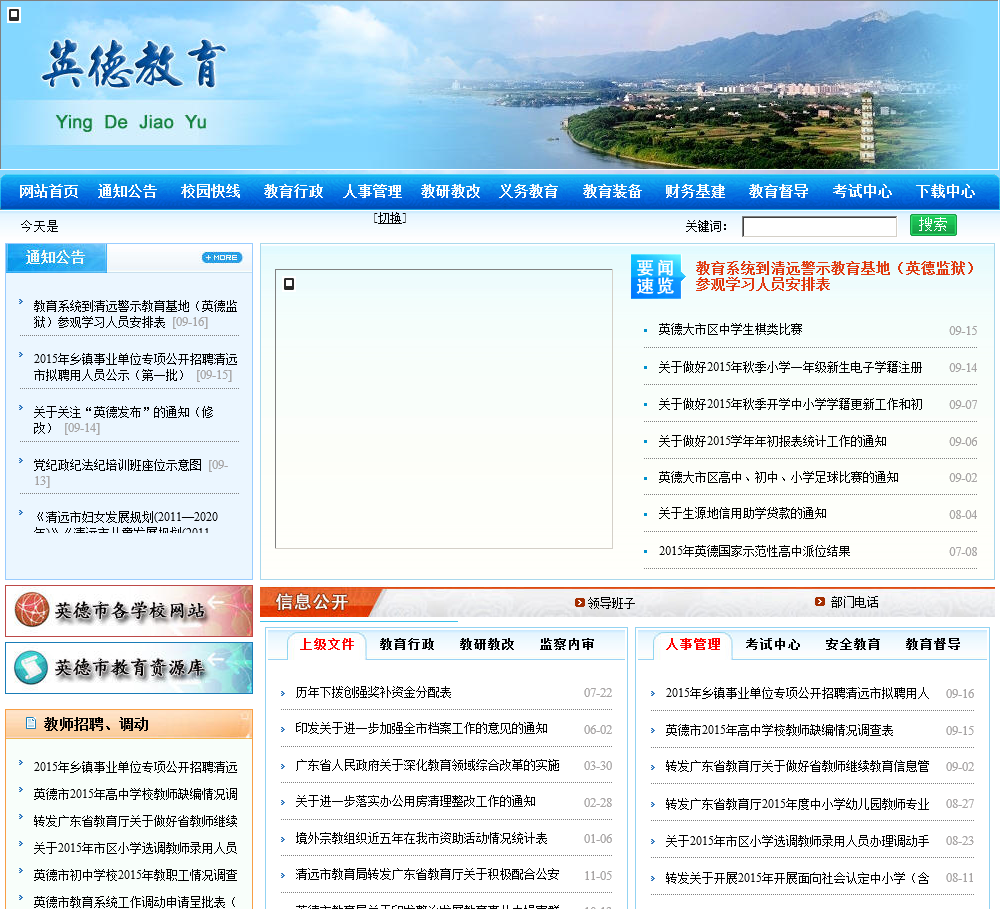Open the red headline about 清远警示教育基地

[x=835, y=276]
